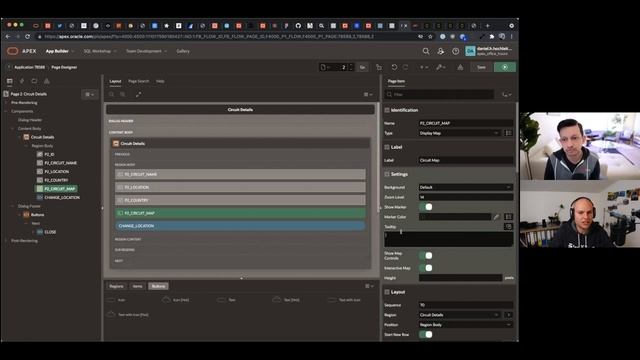Open the Tooltip code editor icon
Viewport: 640px width, 360px height.
[x=508, y=227]
